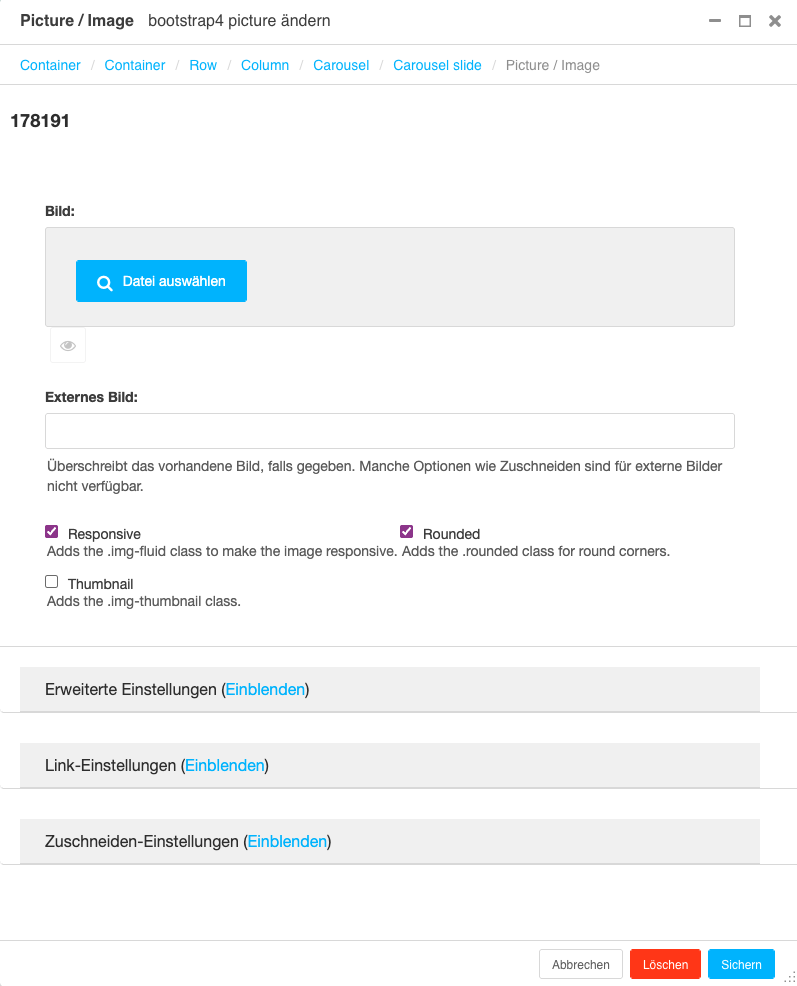
Task: Expand the Zuschneiden-Einstellungen panel
Action: (287, 841)
